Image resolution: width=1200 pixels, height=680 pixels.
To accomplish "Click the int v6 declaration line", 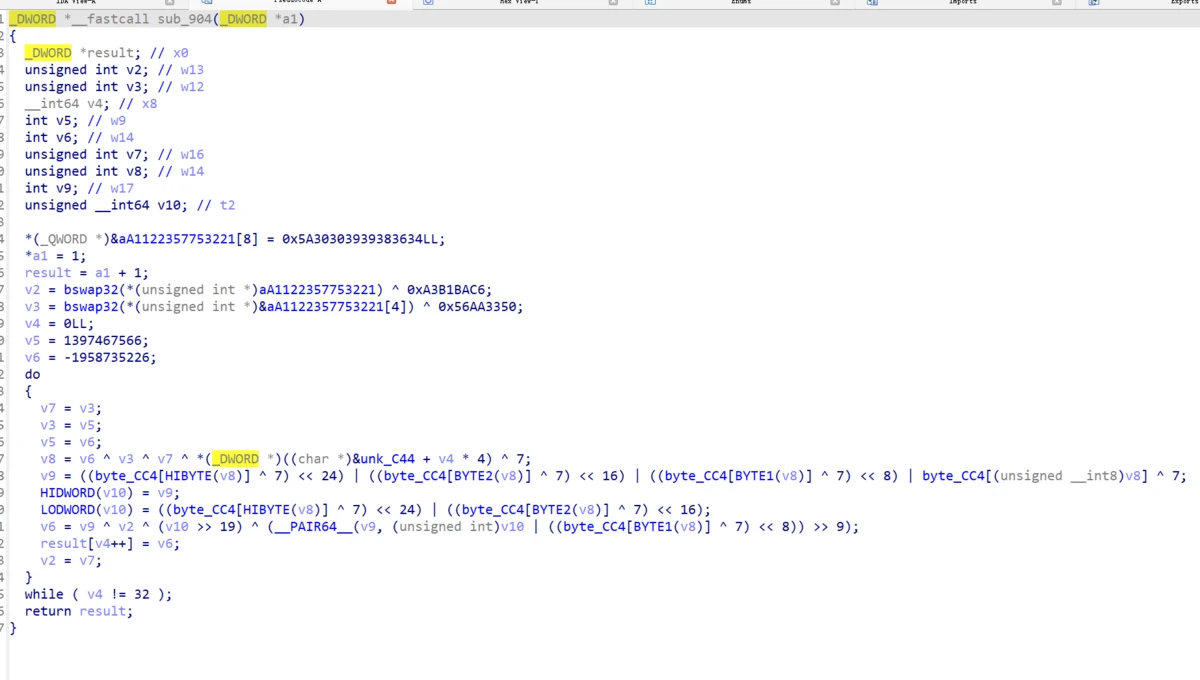I will [79, 138].
